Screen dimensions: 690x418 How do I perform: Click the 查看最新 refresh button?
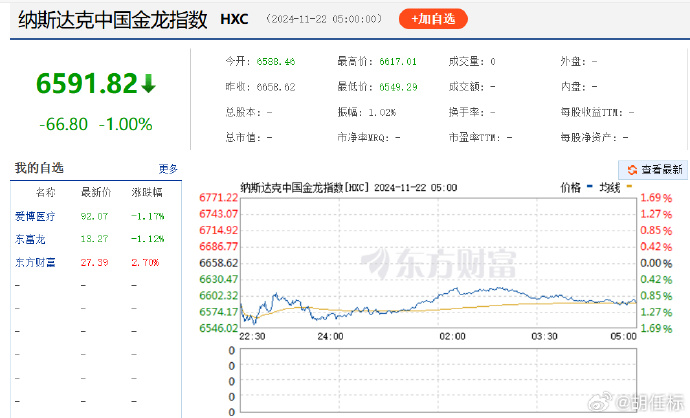pos(653,169)
